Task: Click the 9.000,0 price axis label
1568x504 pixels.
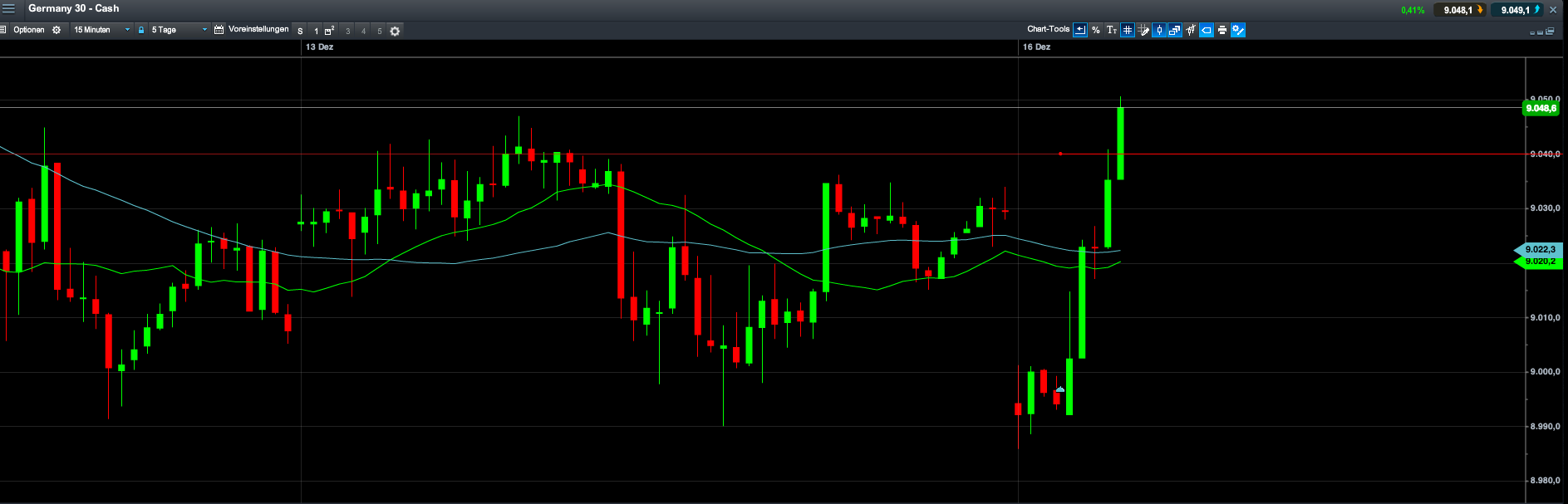Action: (x=1545, y=372)
